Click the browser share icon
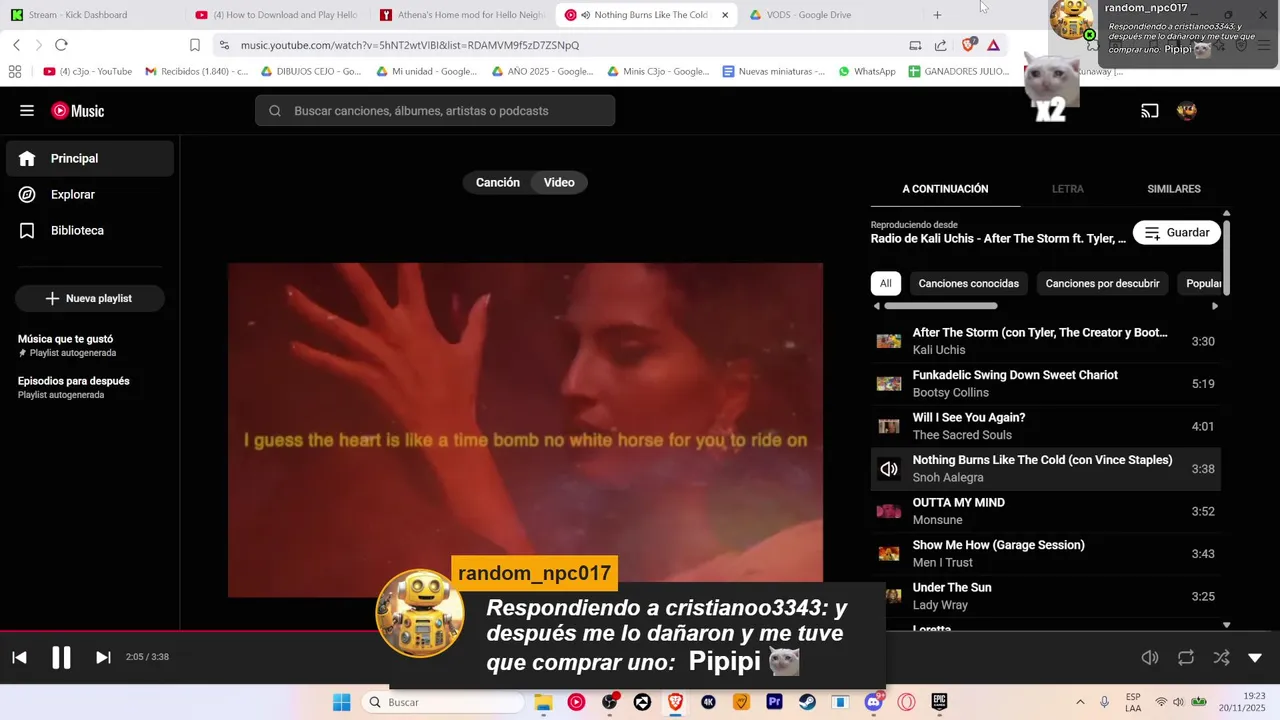Image resolution: width=1280 pixels, height=720 pixels. click(x=941, y=45)
